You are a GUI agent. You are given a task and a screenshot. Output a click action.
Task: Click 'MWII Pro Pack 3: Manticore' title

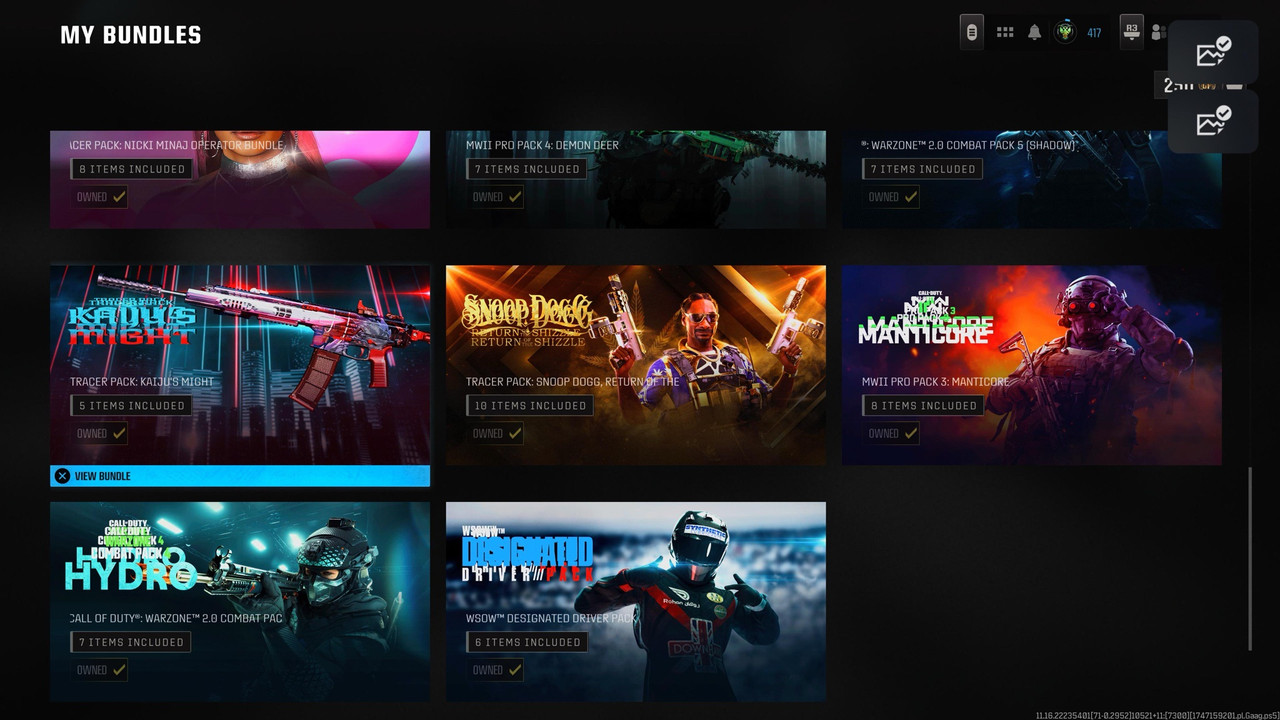[935, 381]
